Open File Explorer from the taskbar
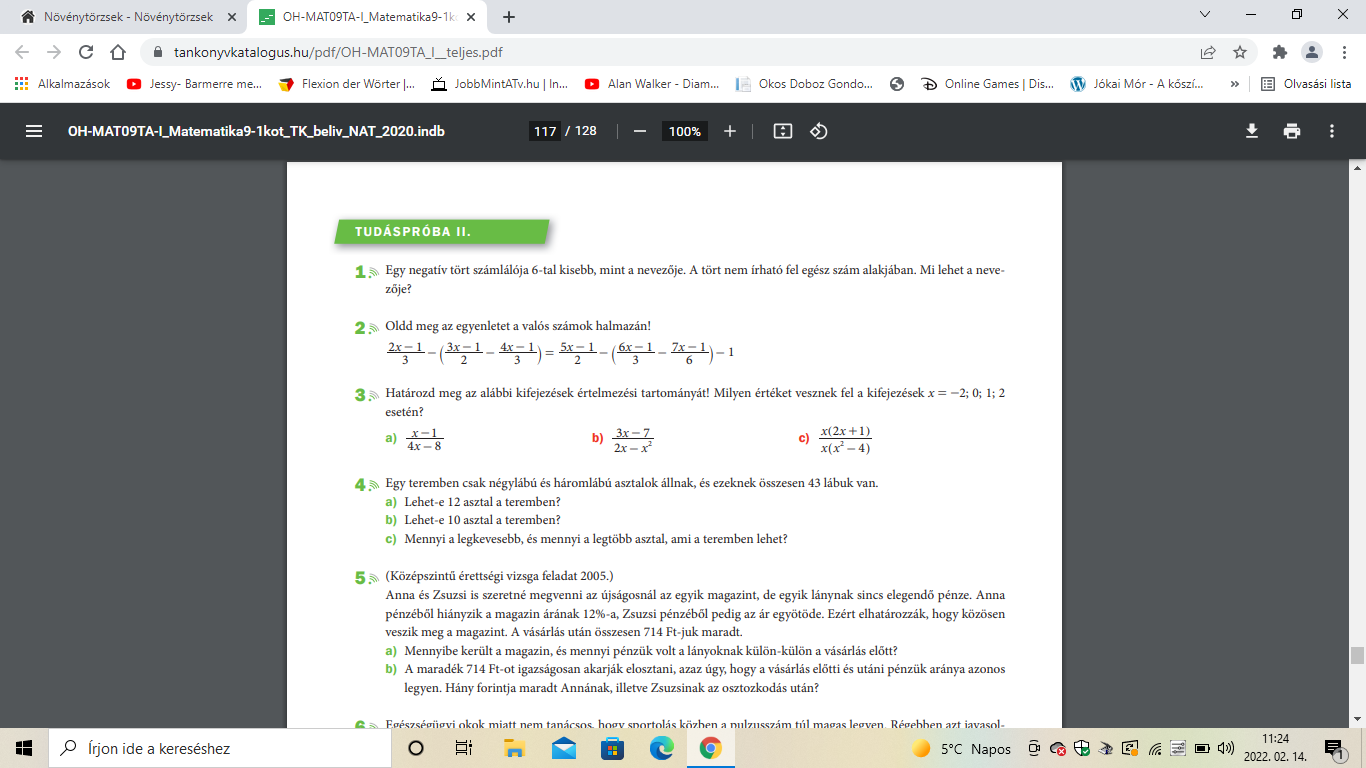 click(x=514, y=748)
